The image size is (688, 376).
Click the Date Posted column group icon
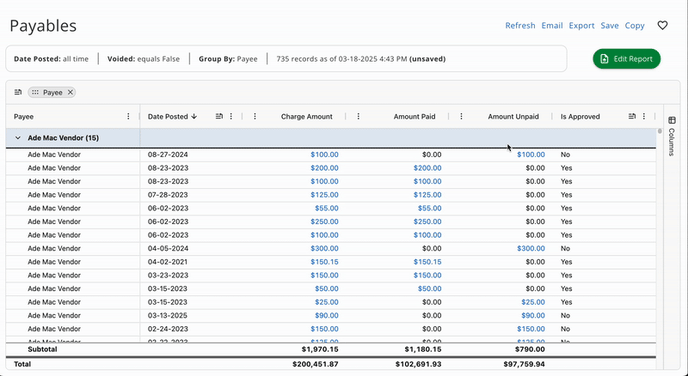point(219,116)
